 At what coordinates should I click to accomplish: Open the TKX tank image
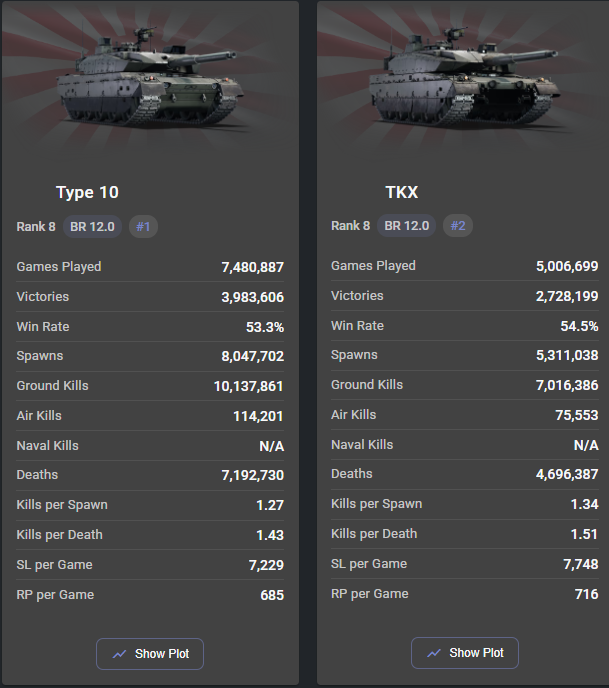pos(464,77)
